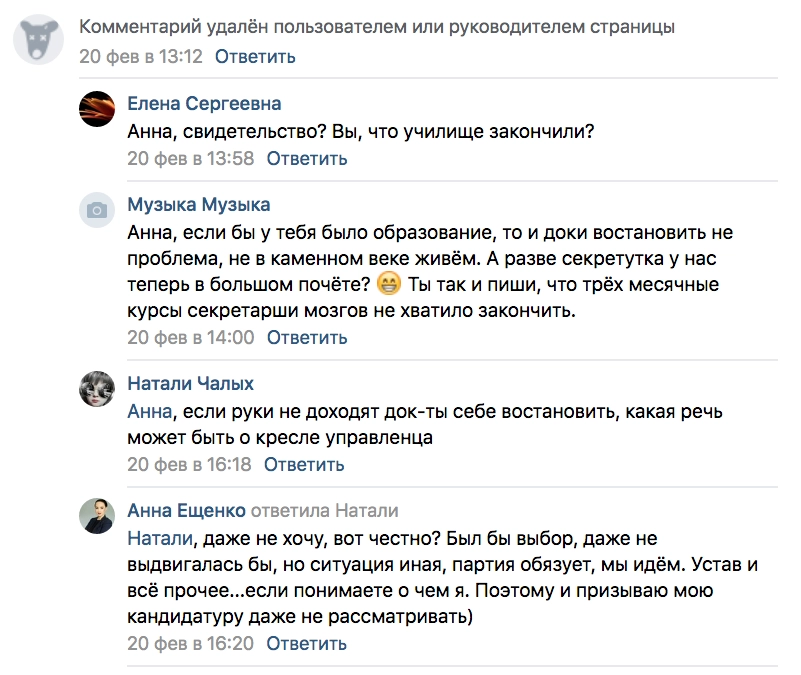
Task: Click Музыка Музыка's camera placeholder avatar
Action: click(96, 208)
